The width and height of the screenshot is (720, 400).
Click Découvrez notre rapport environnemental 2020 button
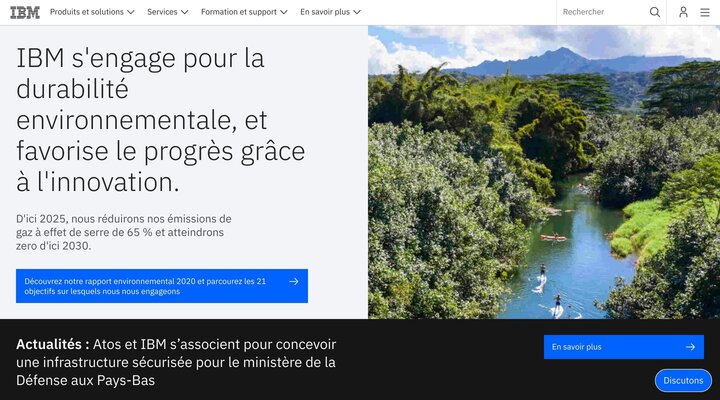pyautogui.click(x=162, y=286)
